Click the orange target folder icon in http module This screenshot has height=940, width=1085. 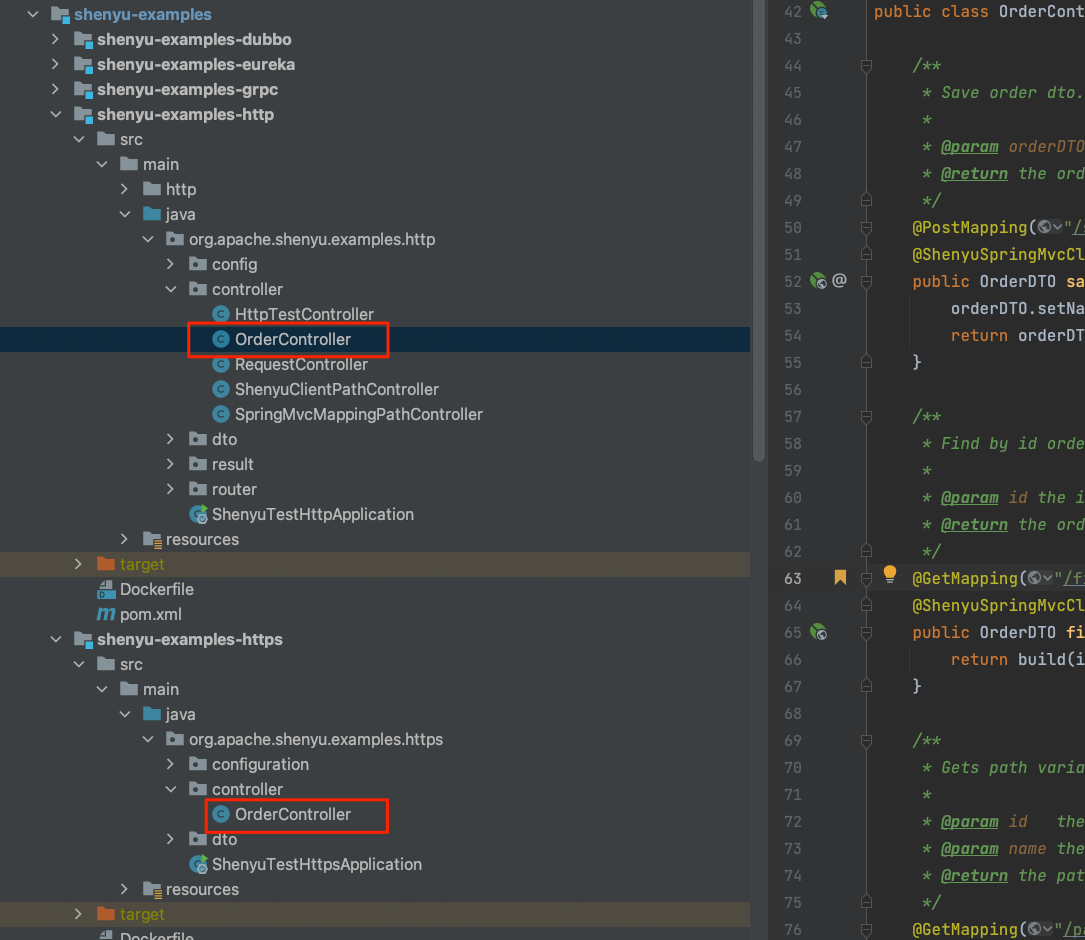tap(106, 563)
